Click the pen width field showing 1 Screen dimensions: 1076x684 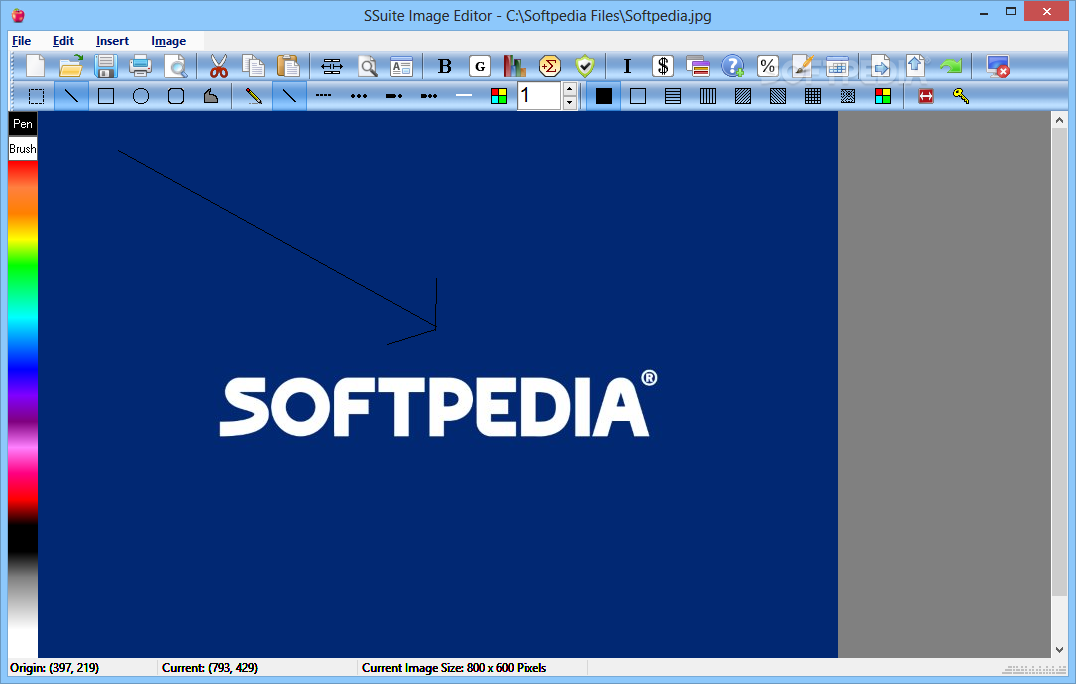539,96
